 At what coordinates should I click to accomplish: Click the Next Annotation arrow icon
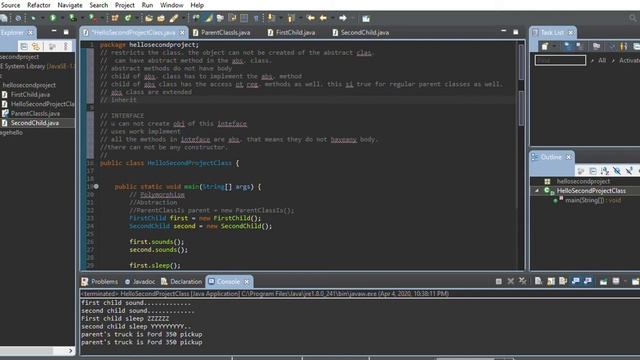271,18
